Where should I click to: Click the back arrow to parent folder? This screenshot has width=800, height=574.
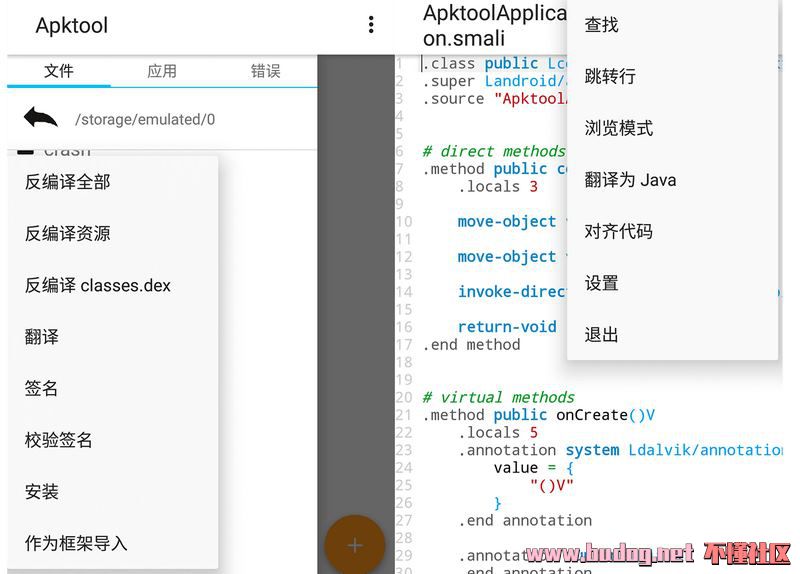[41, 119]
